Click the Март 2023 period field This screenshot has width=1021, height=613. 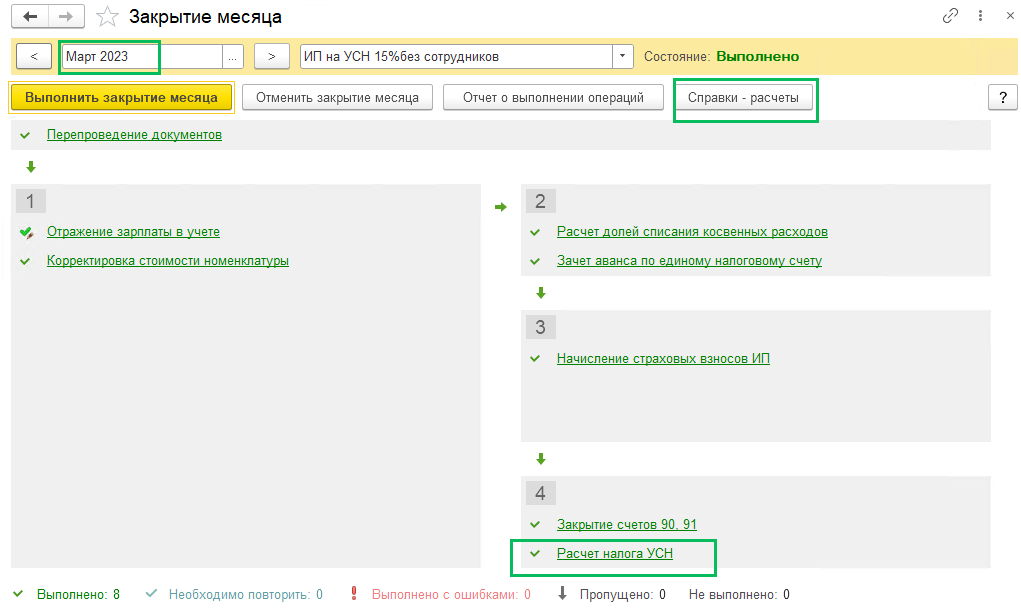click(110, 56)
